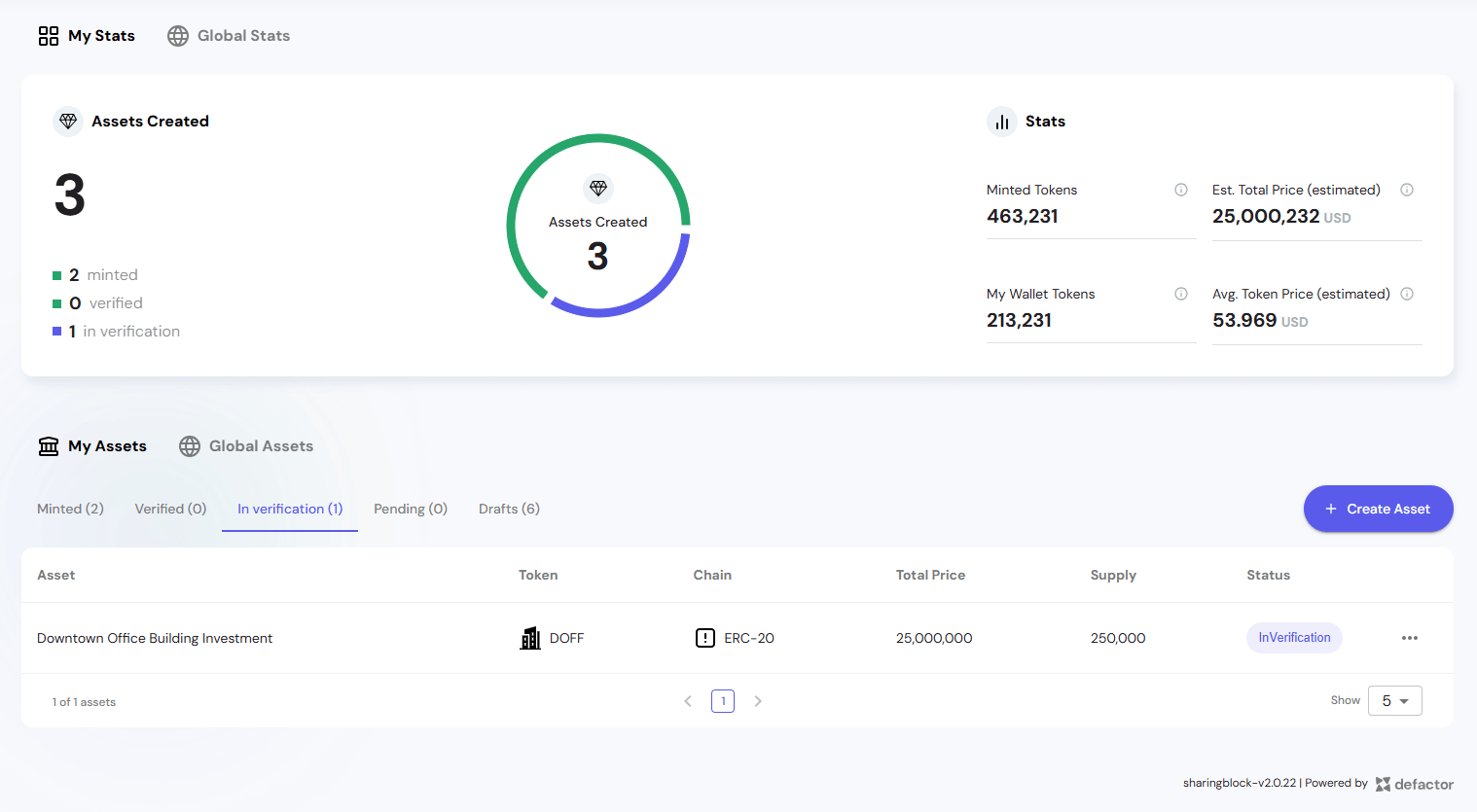The width and height of the screenshot is (1477, 812).
Task: Click the Create Asset button
Action: pyautogui.click(x=1378, y=509)
